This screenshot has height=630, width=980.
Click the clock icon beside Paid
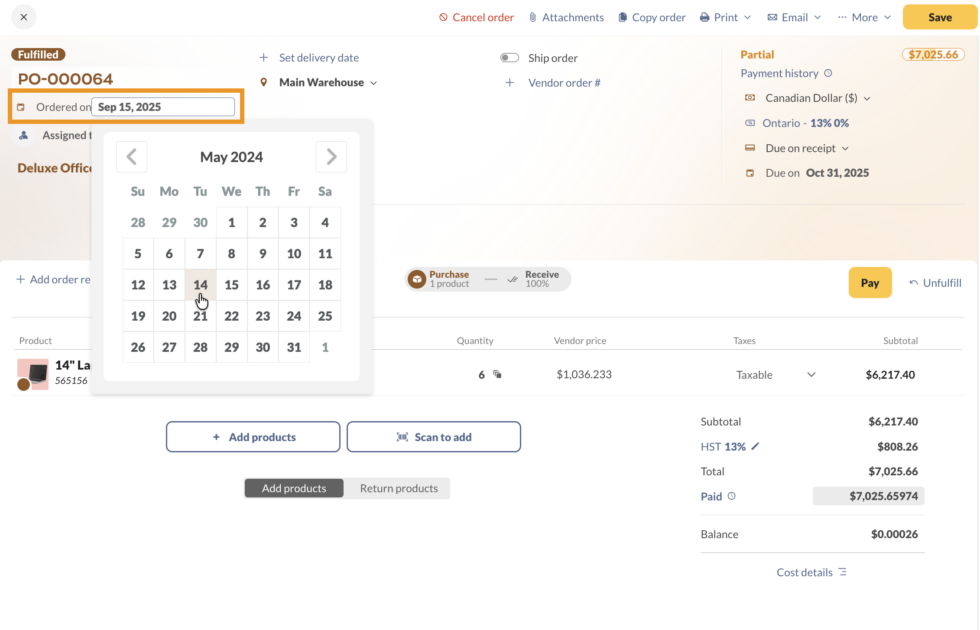point(732,496)
